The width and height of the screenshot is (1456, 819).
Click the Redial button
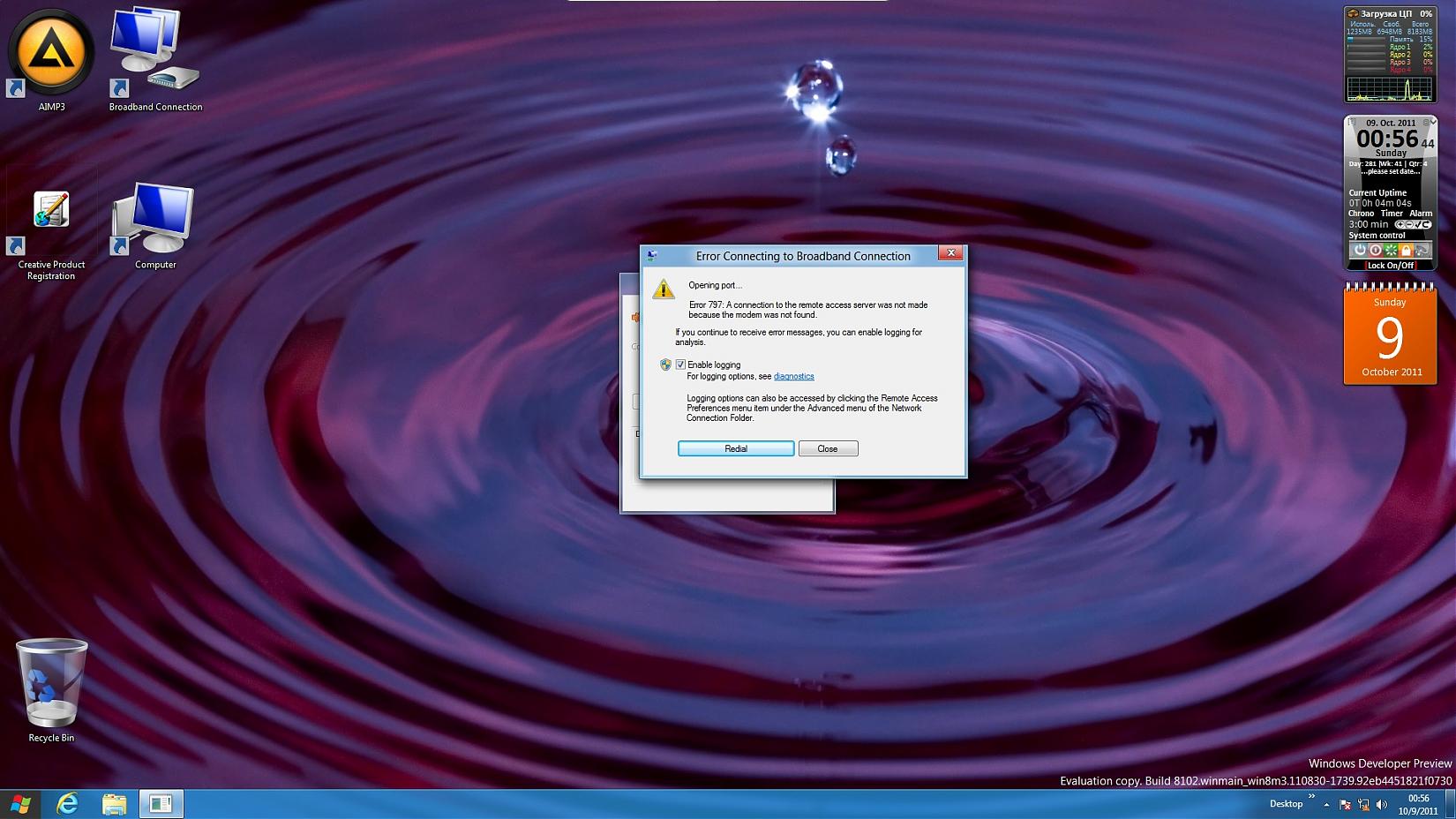coord(735,448)
